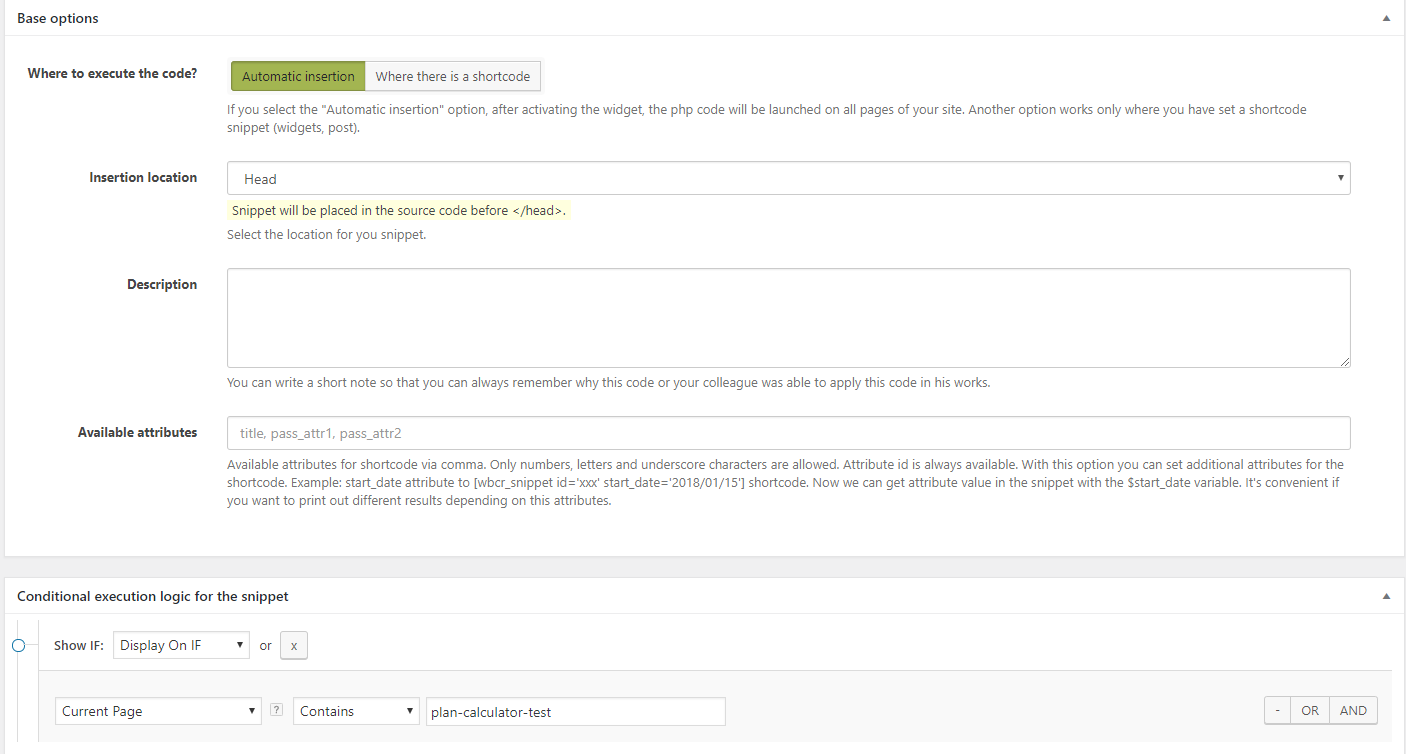This screenshot has width=1406, height=754.
Task: Focus the Available attributes input field
Action: click(x=788, y=433)
